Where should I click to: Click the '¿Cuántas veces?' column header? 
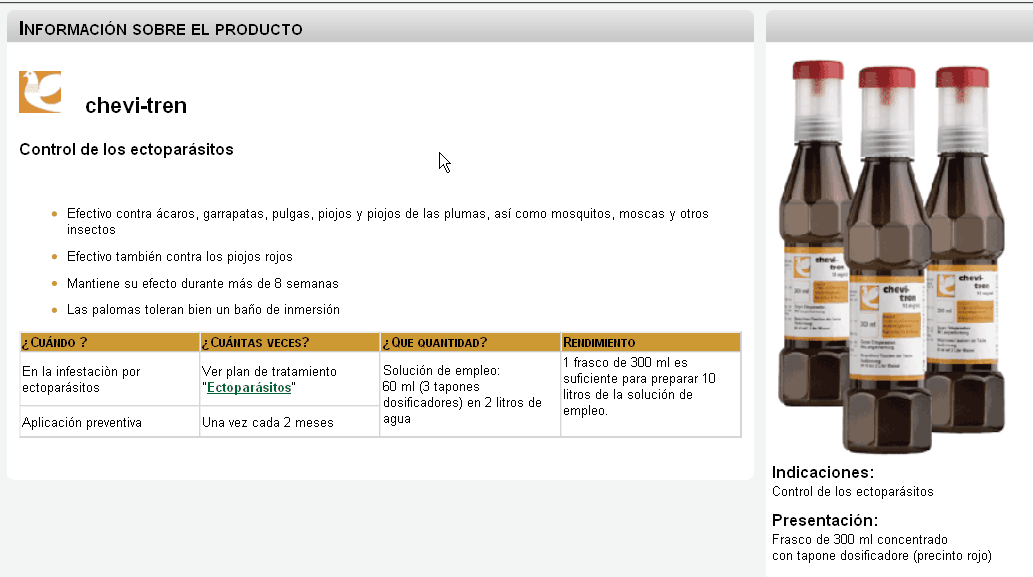[290, 343]
